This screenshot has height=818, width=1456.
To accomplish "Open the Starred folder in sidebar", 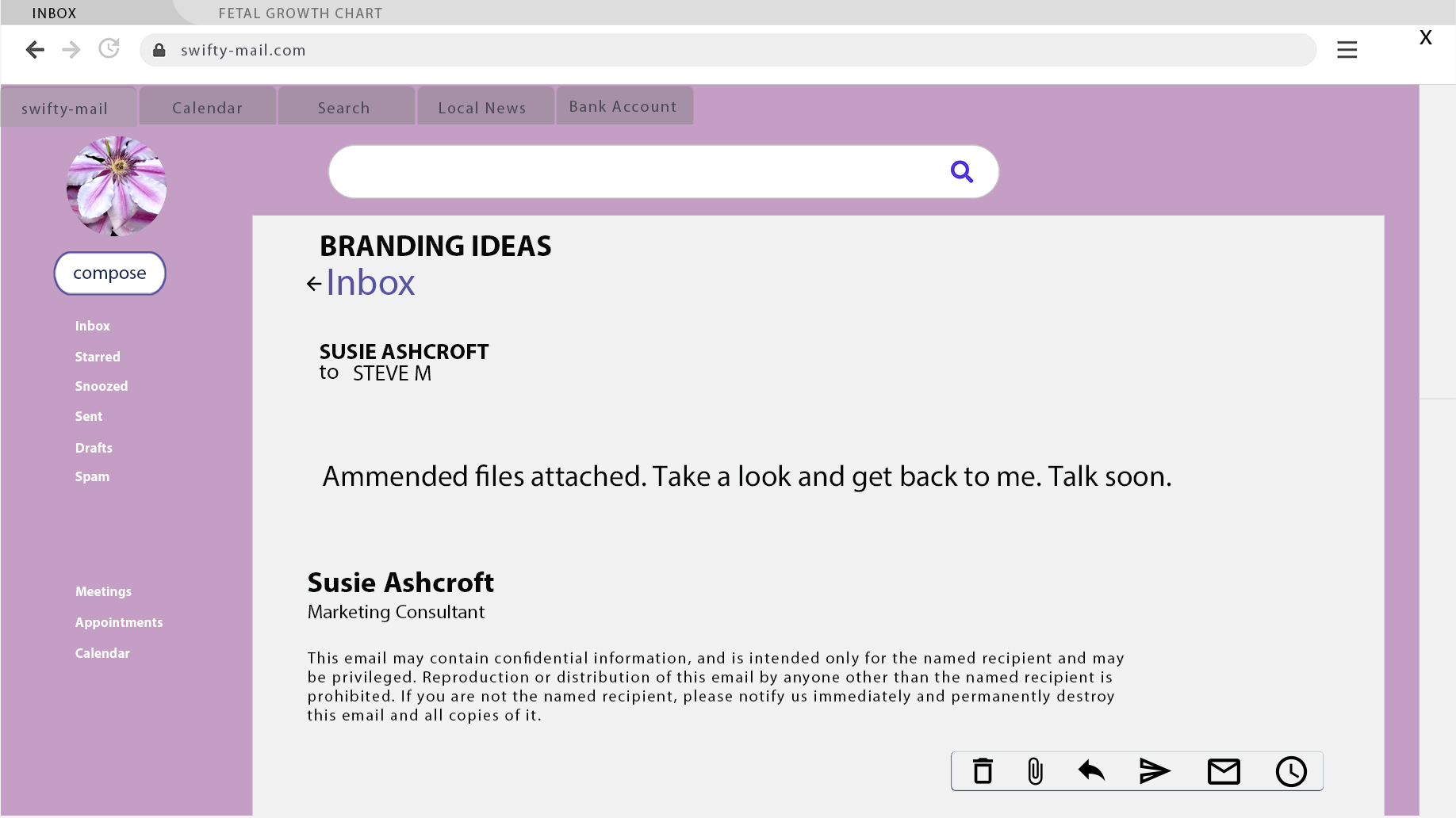I will (x=98, y=357).
